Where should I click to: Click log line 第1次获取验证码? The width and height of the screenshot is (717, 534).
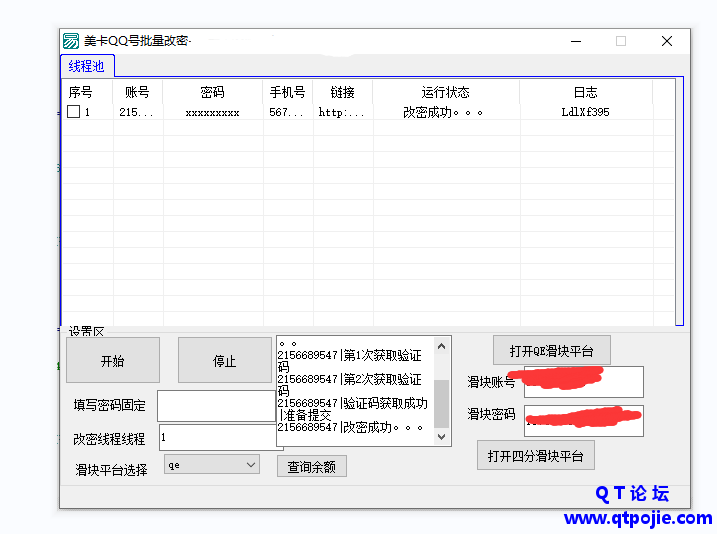pos(349,361)
